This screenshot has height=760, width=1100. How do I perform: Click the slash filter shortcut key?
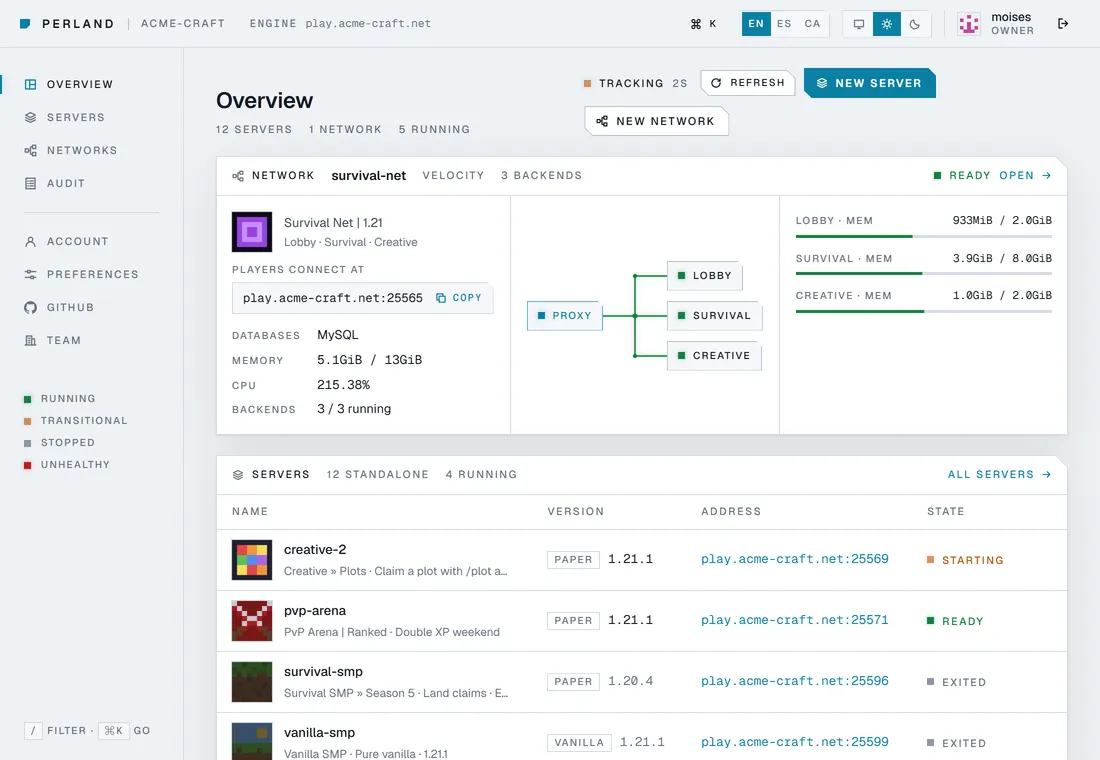pos(33,731)
